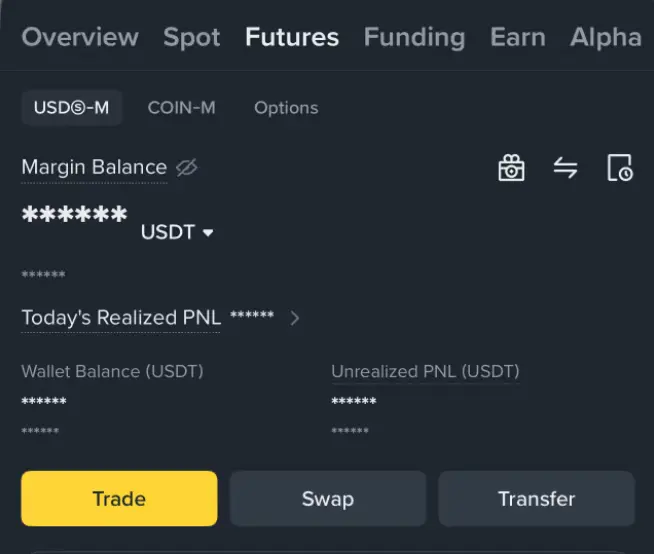Click the Margin Balance label

94,168
